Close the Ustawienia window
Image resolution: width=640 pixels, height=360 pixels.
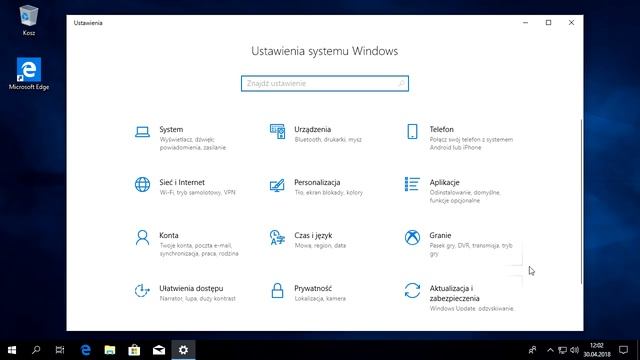click(x=571, y=23)
